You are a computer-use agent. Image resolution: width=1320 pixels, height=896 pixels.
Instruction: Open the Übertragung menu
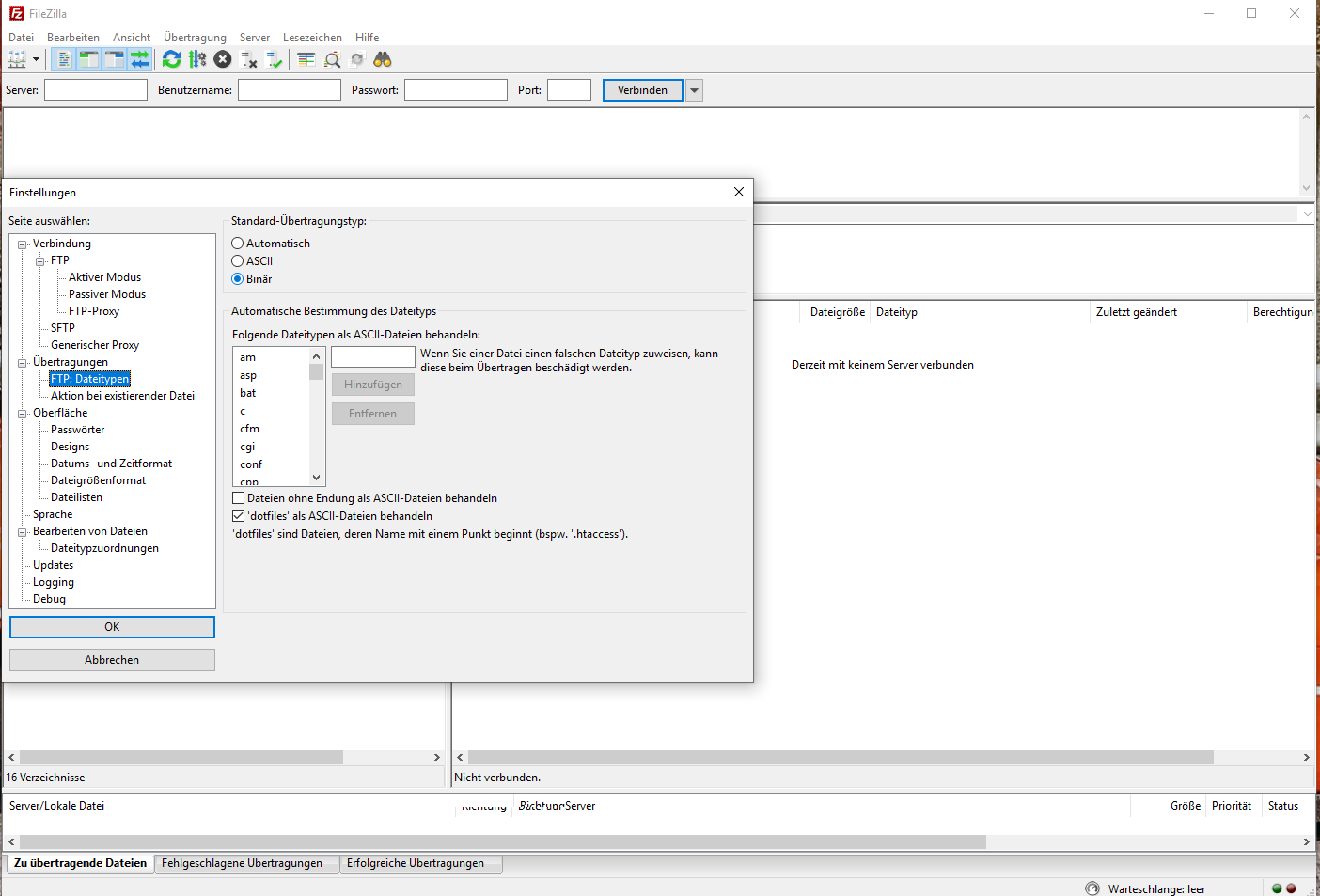(x=195, y=38)
